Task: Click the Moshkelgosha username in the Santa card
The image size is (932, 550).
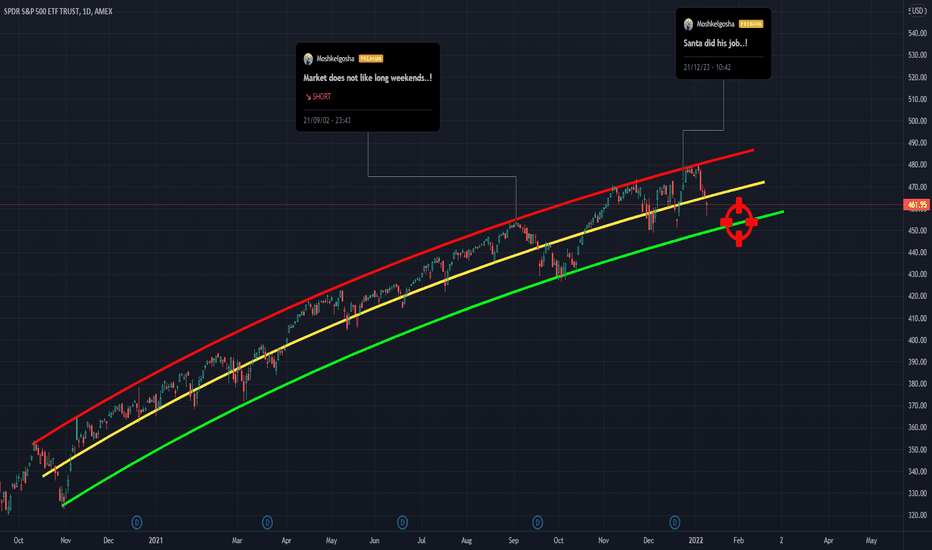Action: (x=716, y=24)
